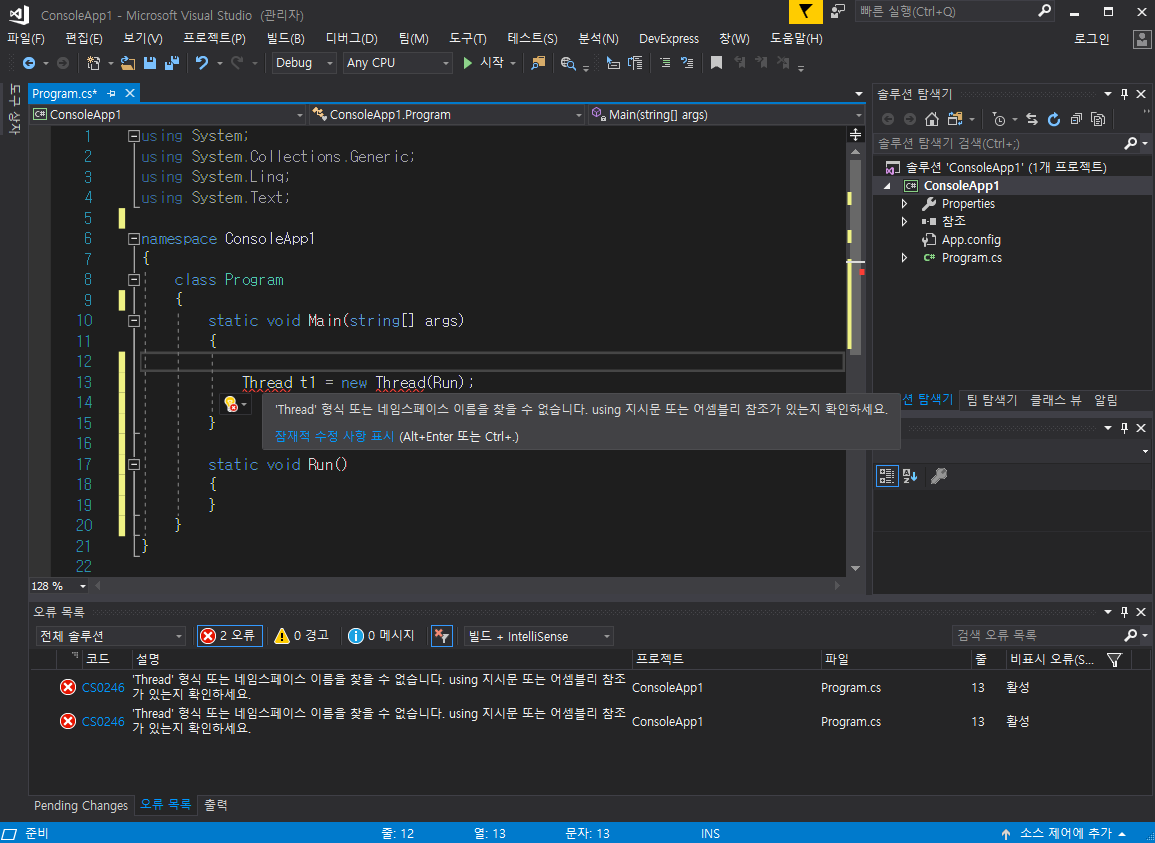This screenshot has width=1155, height=843.
Task: Switch to the Pending Changes tab
Action: (81, 805)
